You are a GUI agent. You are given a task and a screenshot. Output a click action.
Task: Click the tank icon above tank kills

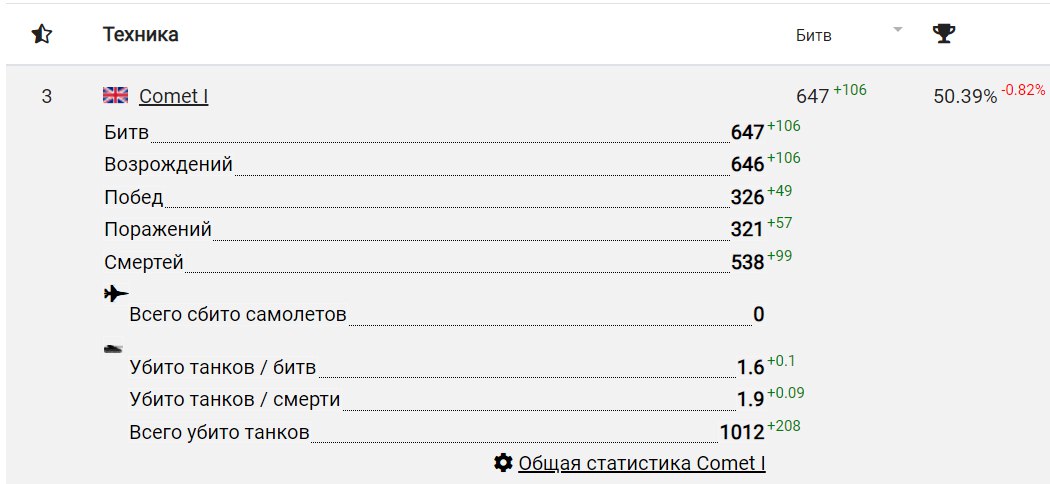click(115, 348)
